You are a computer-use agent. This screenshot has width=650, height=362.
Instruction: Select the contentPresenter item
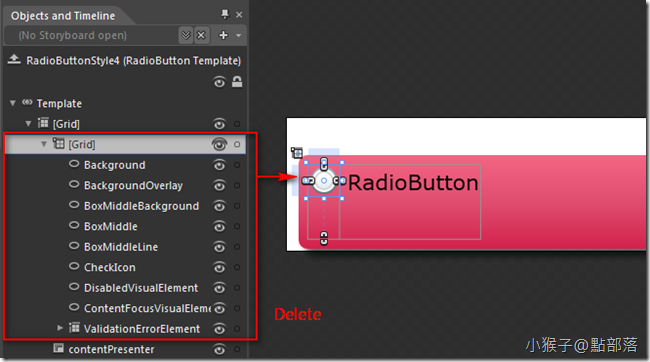coord(112,350)
